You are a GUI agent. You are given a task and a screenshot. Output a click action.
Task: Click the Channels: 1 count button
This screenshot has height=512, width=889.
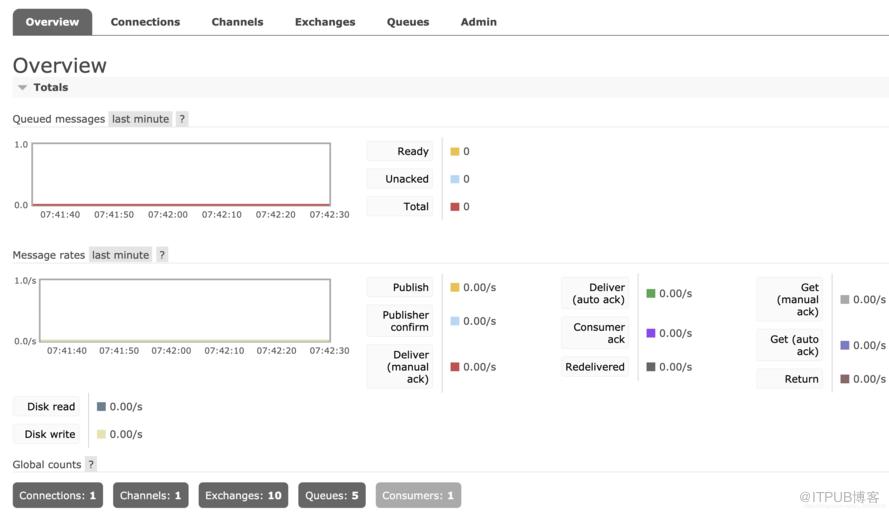click(x=150, y=495)
